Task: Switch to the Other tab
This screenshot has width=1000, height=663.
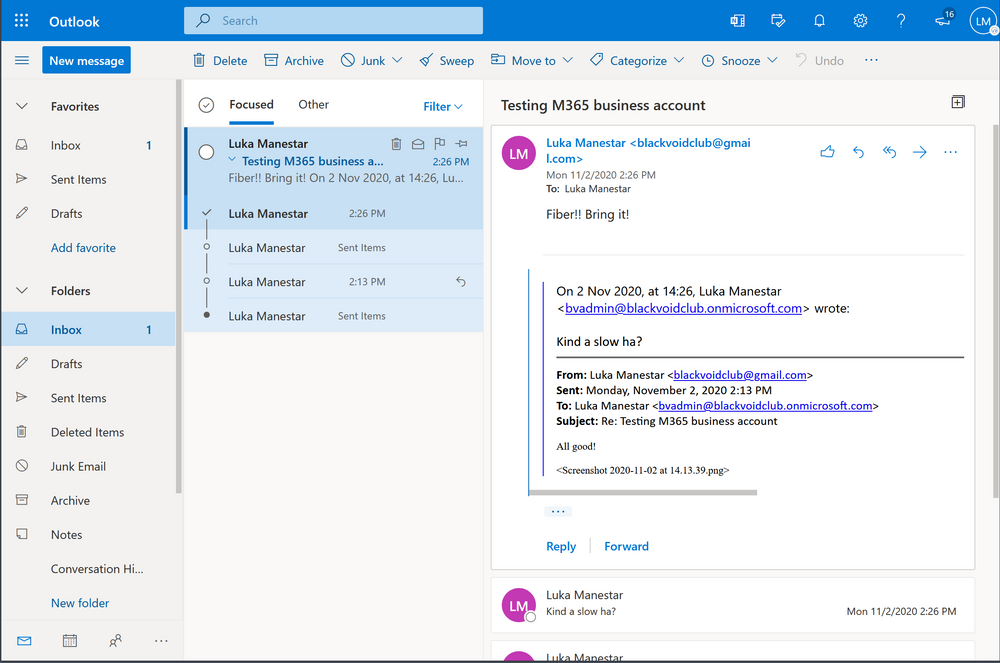Action: [x=313, y=104]
